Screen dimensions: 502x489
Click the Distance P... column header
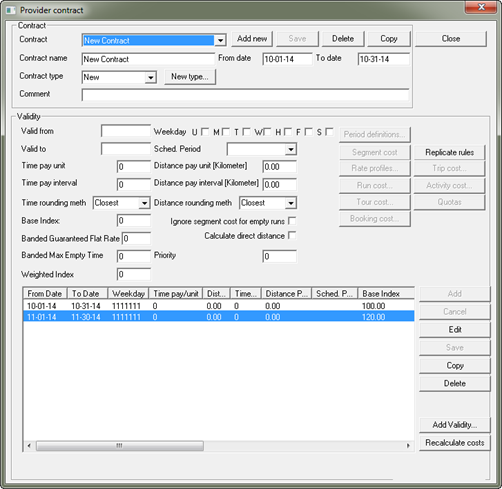coord(286,294)
